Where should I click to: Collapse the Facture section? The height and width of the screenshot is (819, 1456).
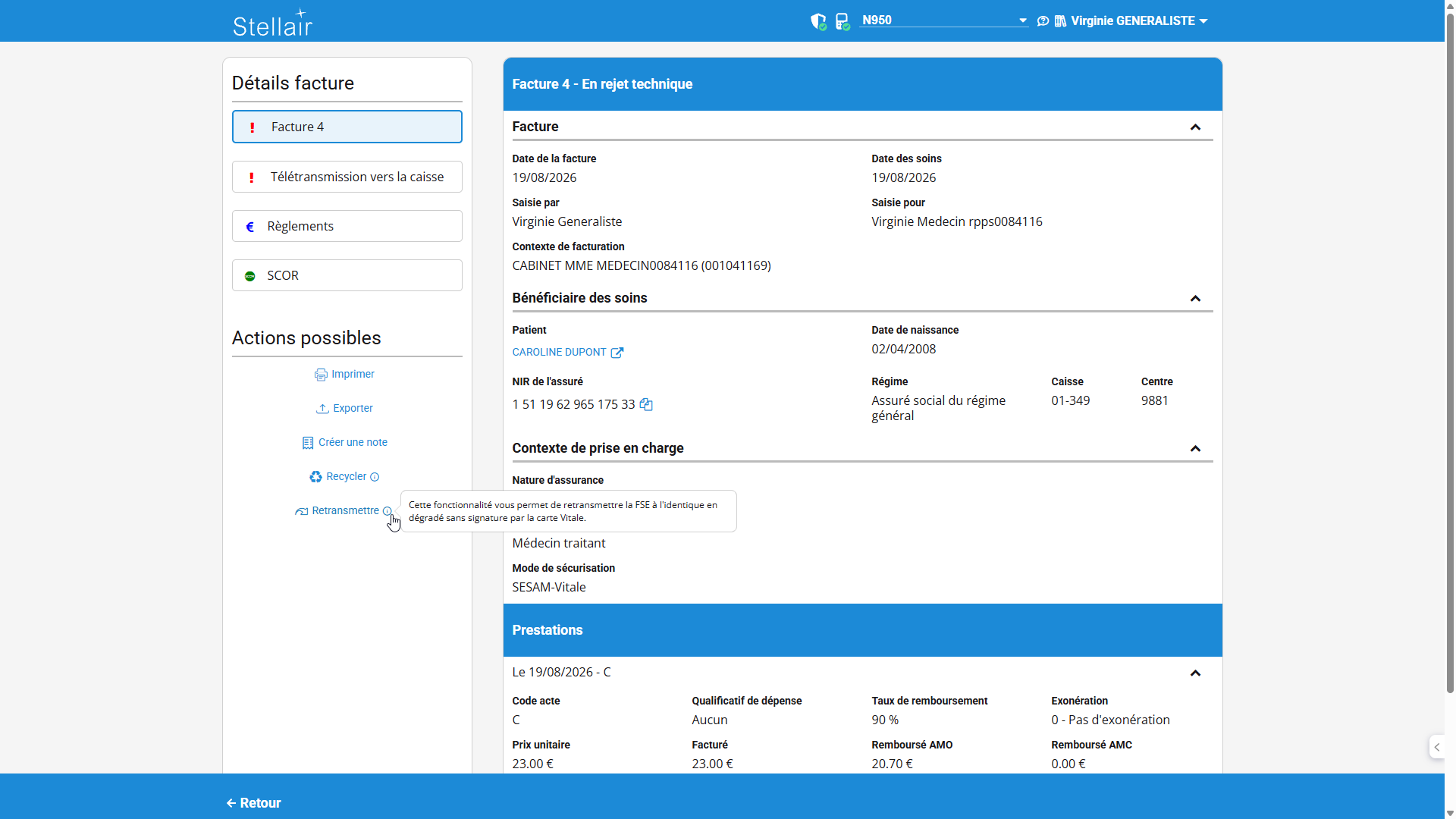coord(1195,127)
